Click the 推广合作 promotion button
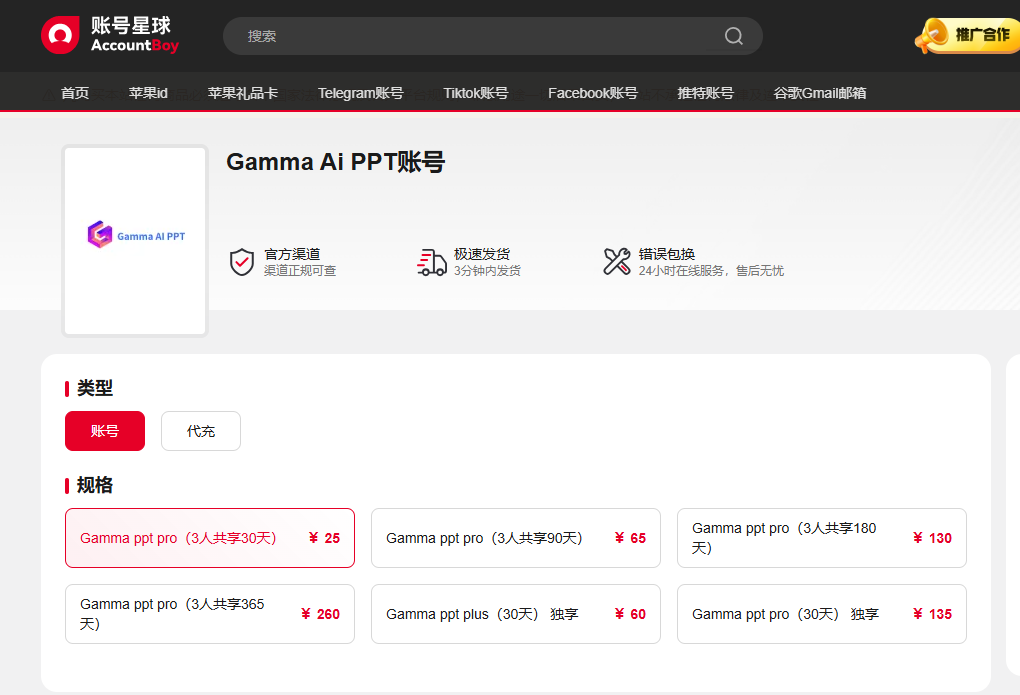 pyautogui.click(x=967, y=36)
